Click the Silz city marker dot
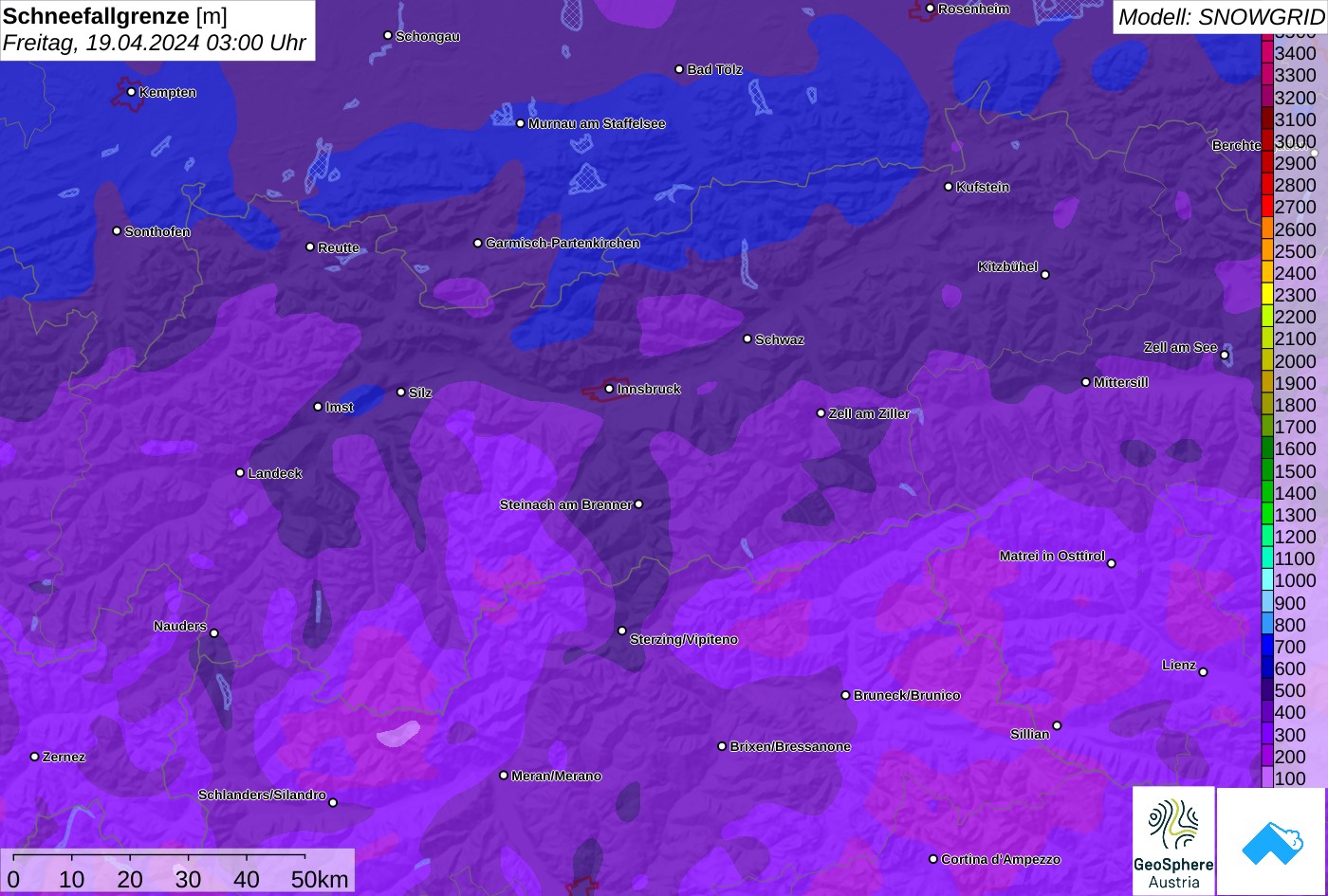The width and height of the screenshot is (1328, 896). (x=401, y=392)
